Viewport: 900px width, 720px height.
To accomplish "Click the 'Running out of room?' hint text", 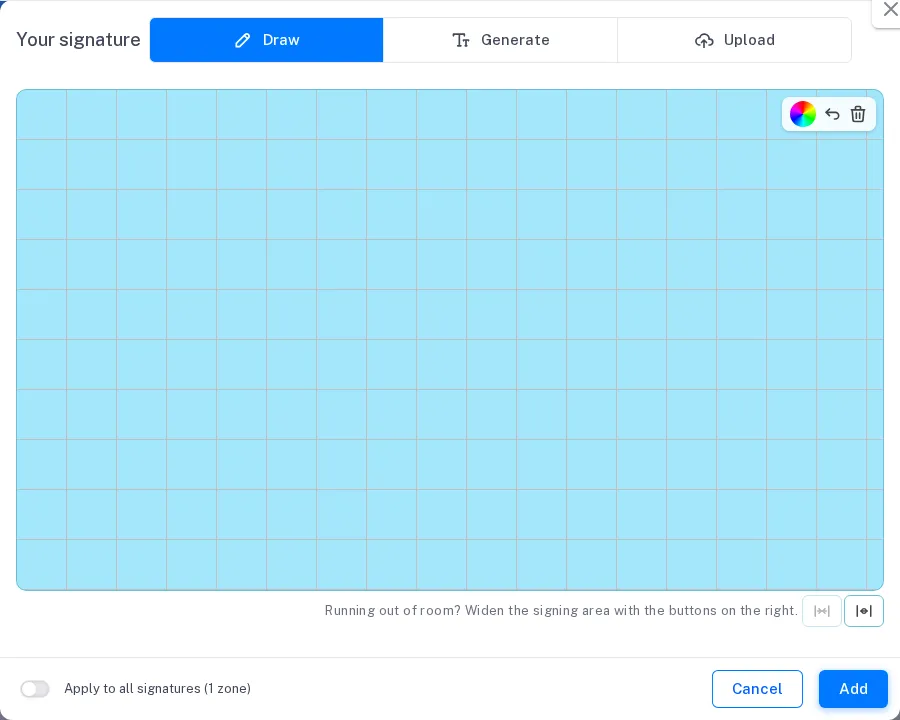I will 561,610.
